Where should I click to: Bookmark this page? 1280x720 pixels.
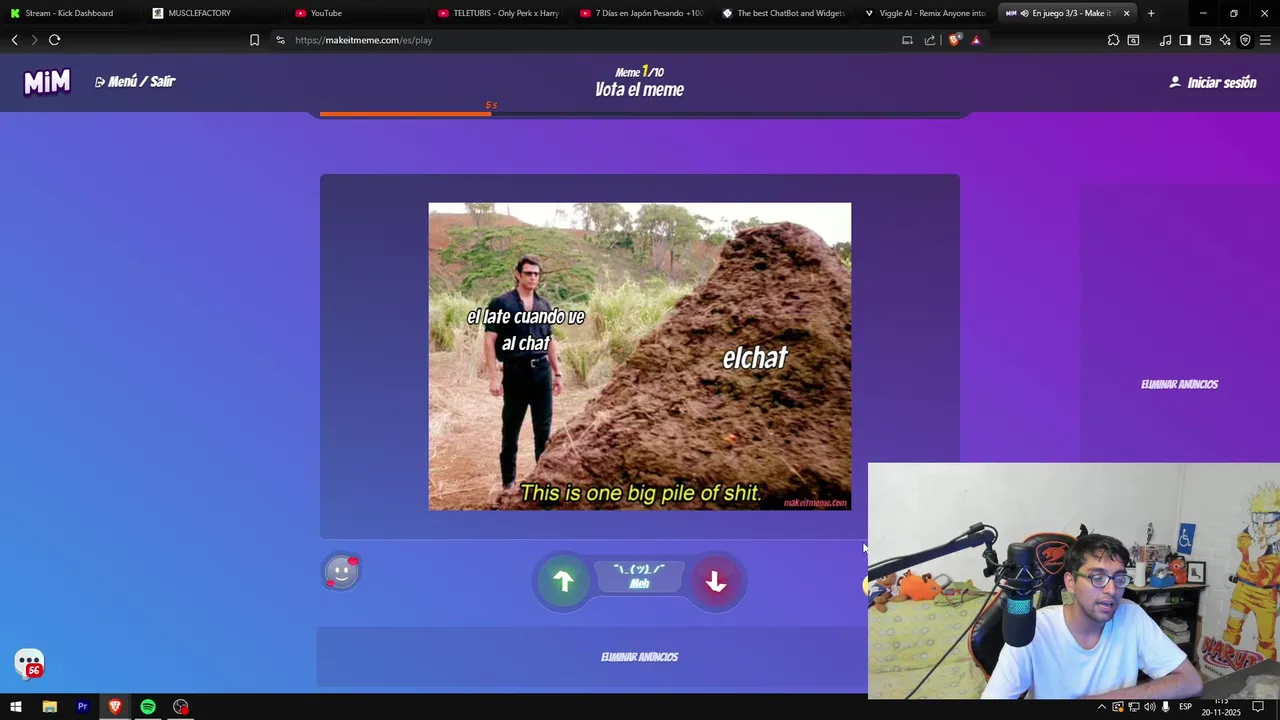[x=254, y=40]
